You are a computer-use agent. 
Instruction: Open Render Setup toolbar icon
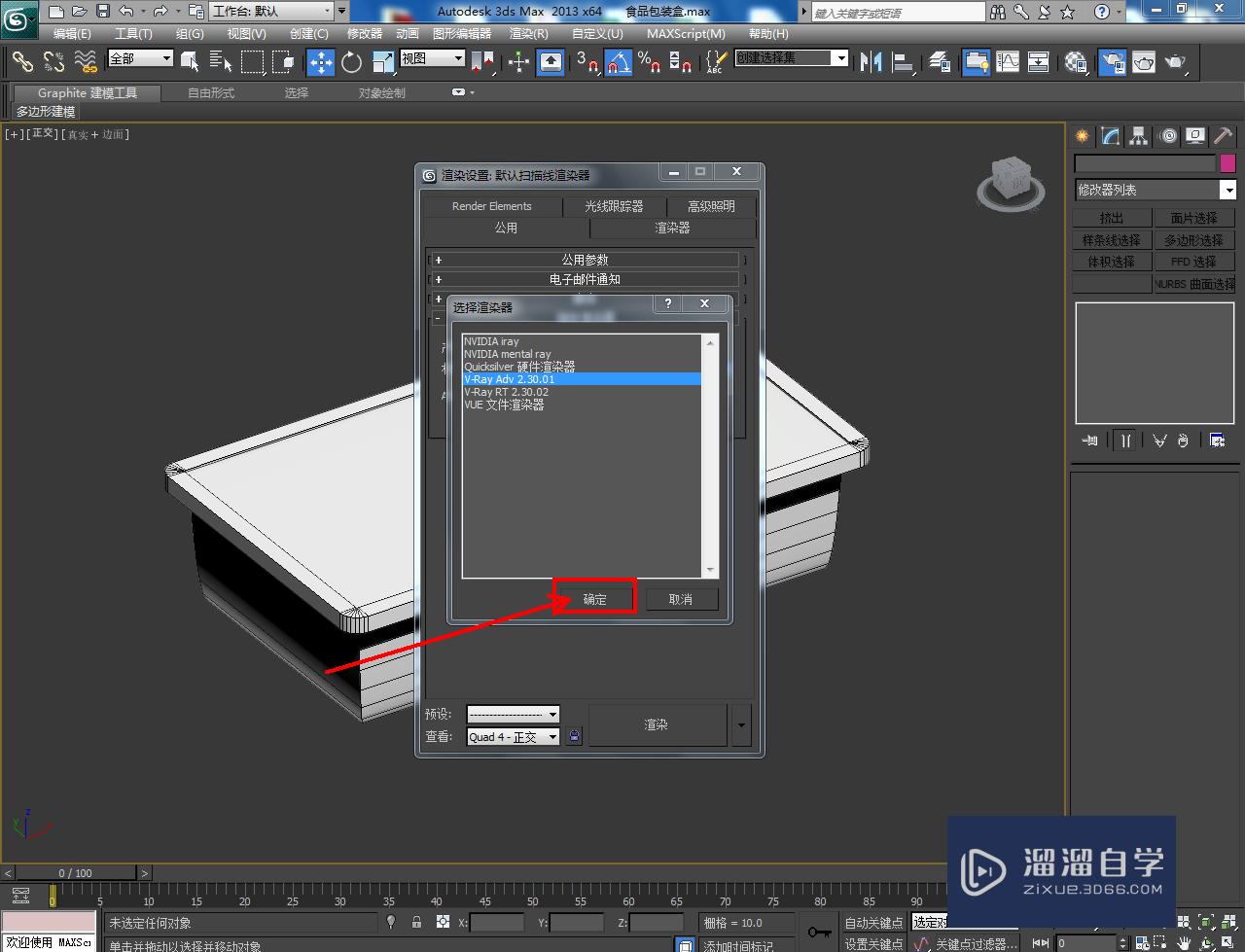point(1112,62)
